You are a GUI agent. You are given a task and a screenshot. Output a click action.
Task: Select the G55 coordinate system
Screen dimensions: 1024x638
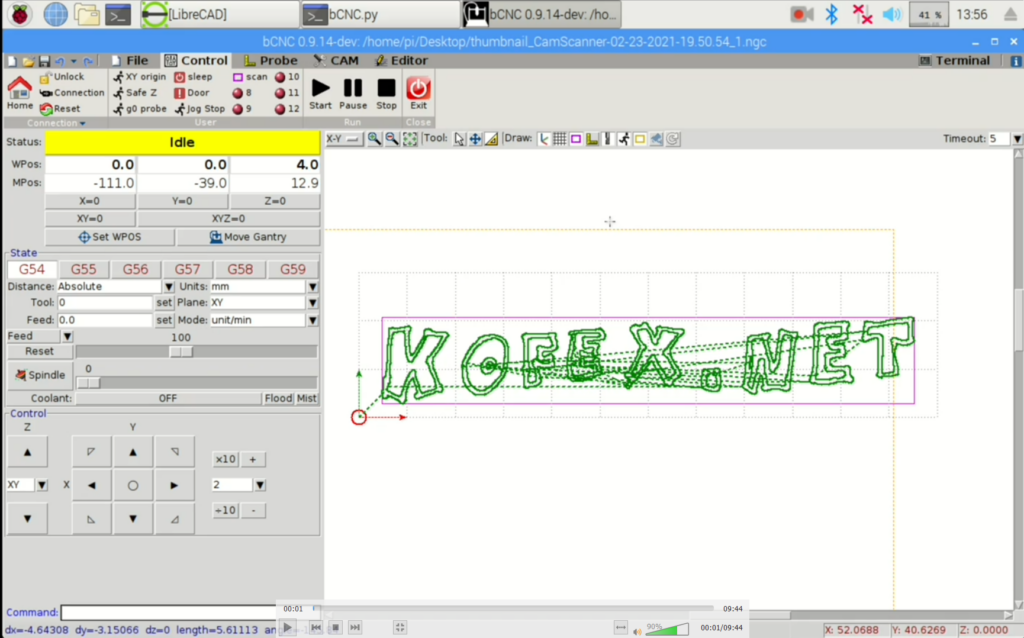pyautogui.click(x=84, y=269)
